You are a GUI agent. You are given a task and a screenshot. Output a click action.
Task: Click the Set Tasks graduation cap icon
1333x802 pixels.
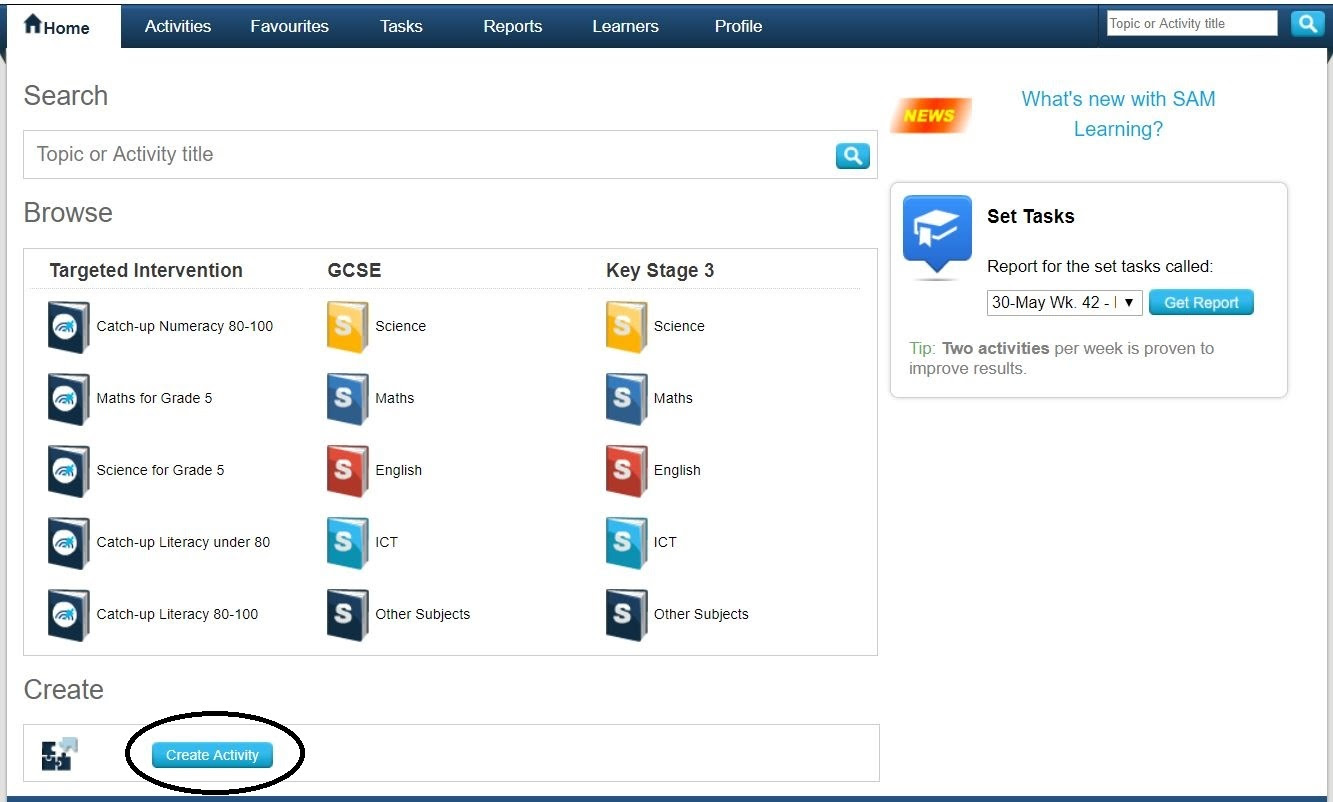pyautogui.click(x=937, y=236)
